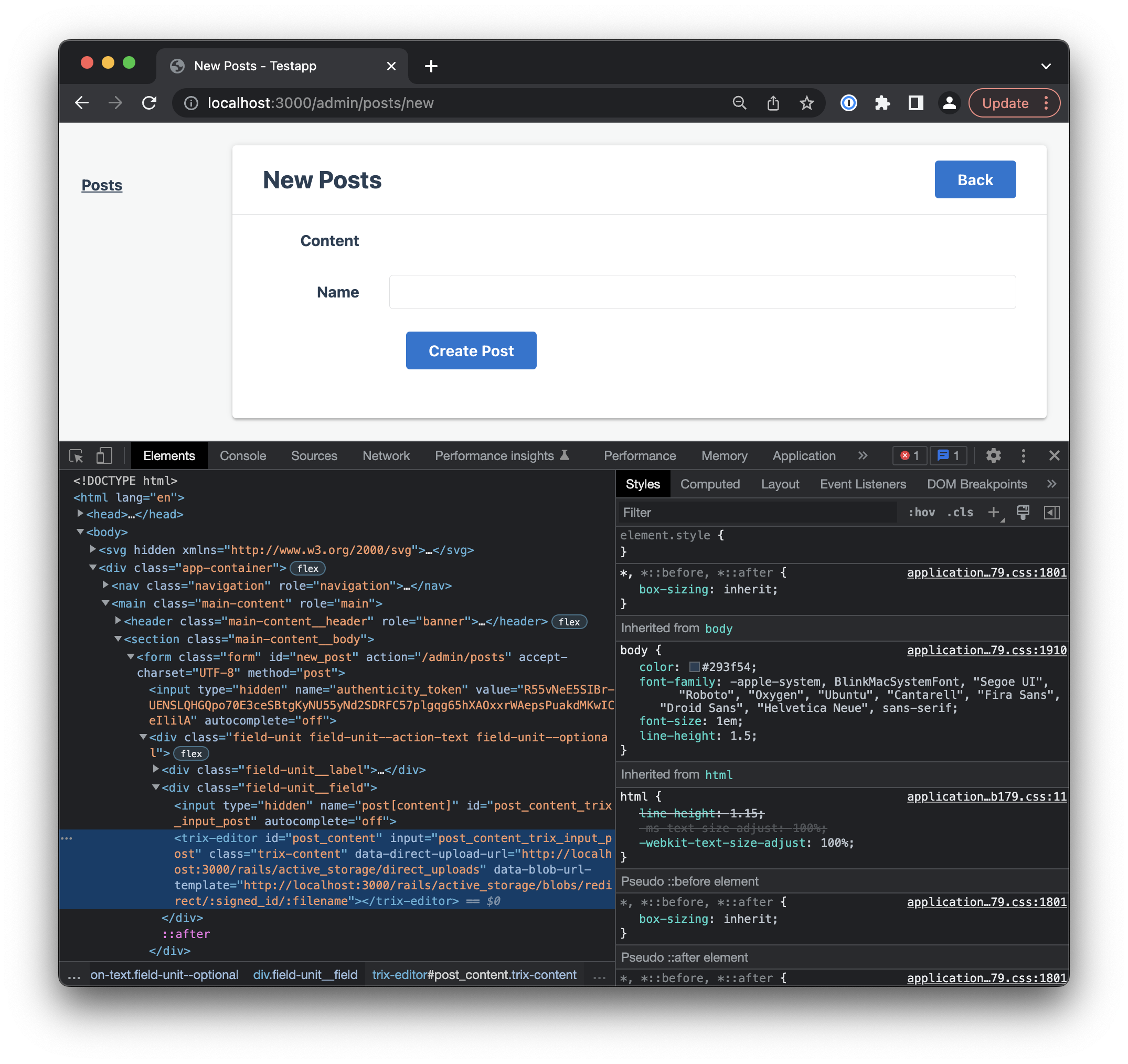The width and height of the screenshot is (1128, 1064).
Task: Toggle the browser side panel icon
Action: 915,103
